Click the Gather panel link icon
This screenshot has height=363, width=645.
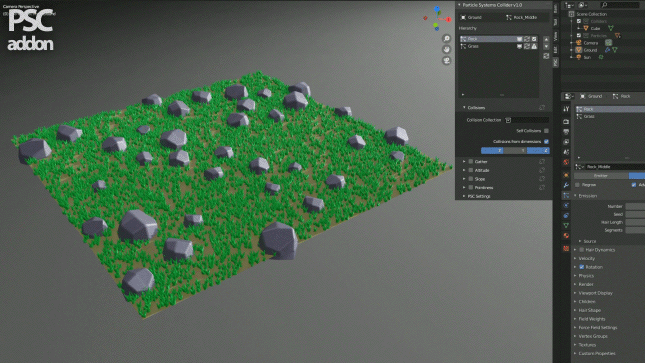pos(542,162)
